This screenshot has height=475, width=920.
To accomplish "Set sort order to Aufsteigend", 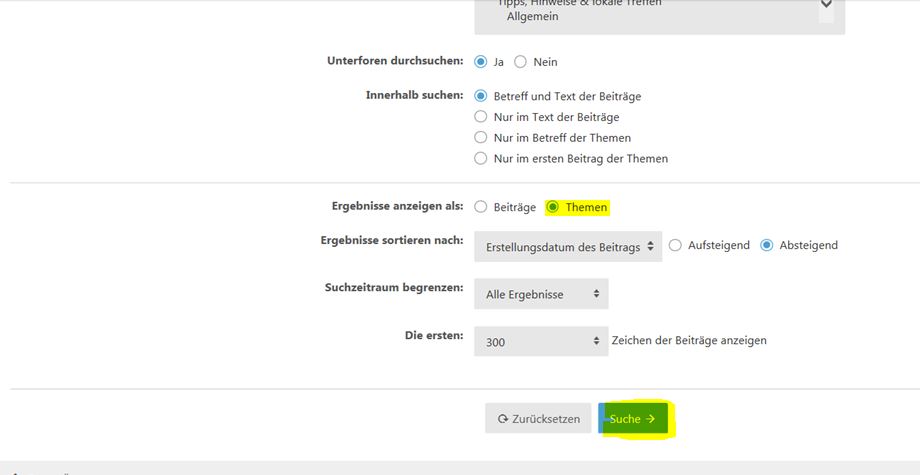I will click(x=675, y=245).
